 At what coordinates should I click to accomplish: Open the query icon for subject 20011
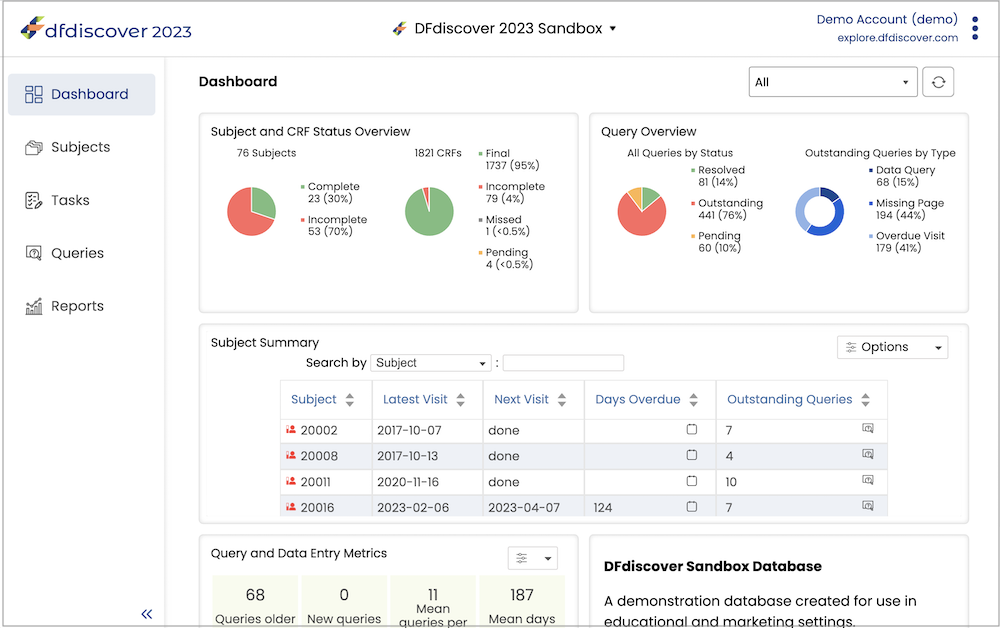pos(867,480)
